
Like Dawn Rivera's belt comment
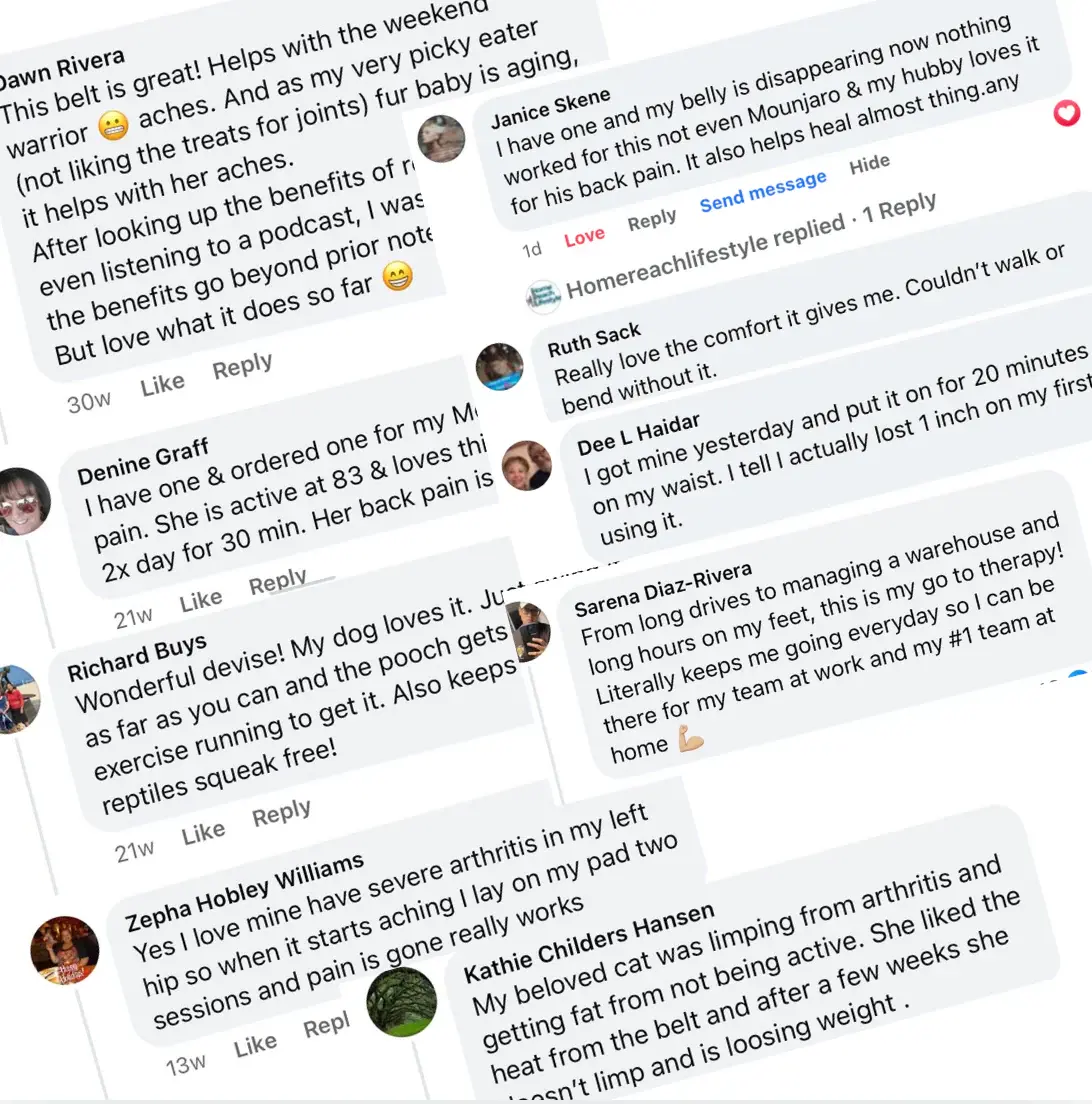coord(162,385)
